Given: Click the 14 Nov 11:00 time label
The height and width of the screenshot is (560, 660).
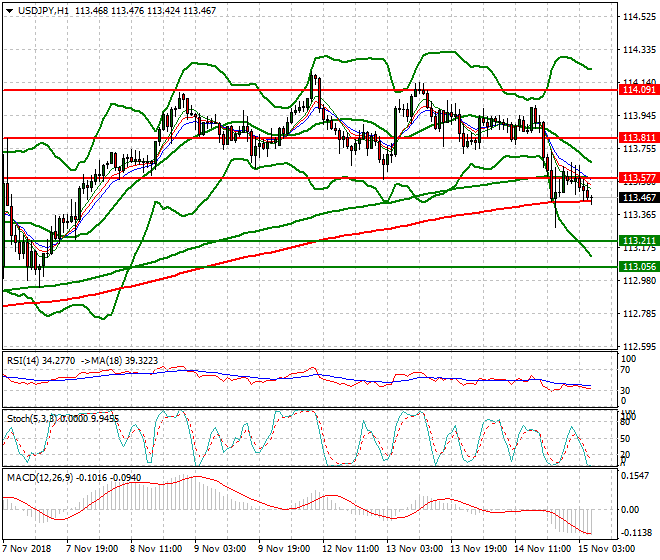Looking at the screenshot, I should pyautogui.click(x=543, y=549).
